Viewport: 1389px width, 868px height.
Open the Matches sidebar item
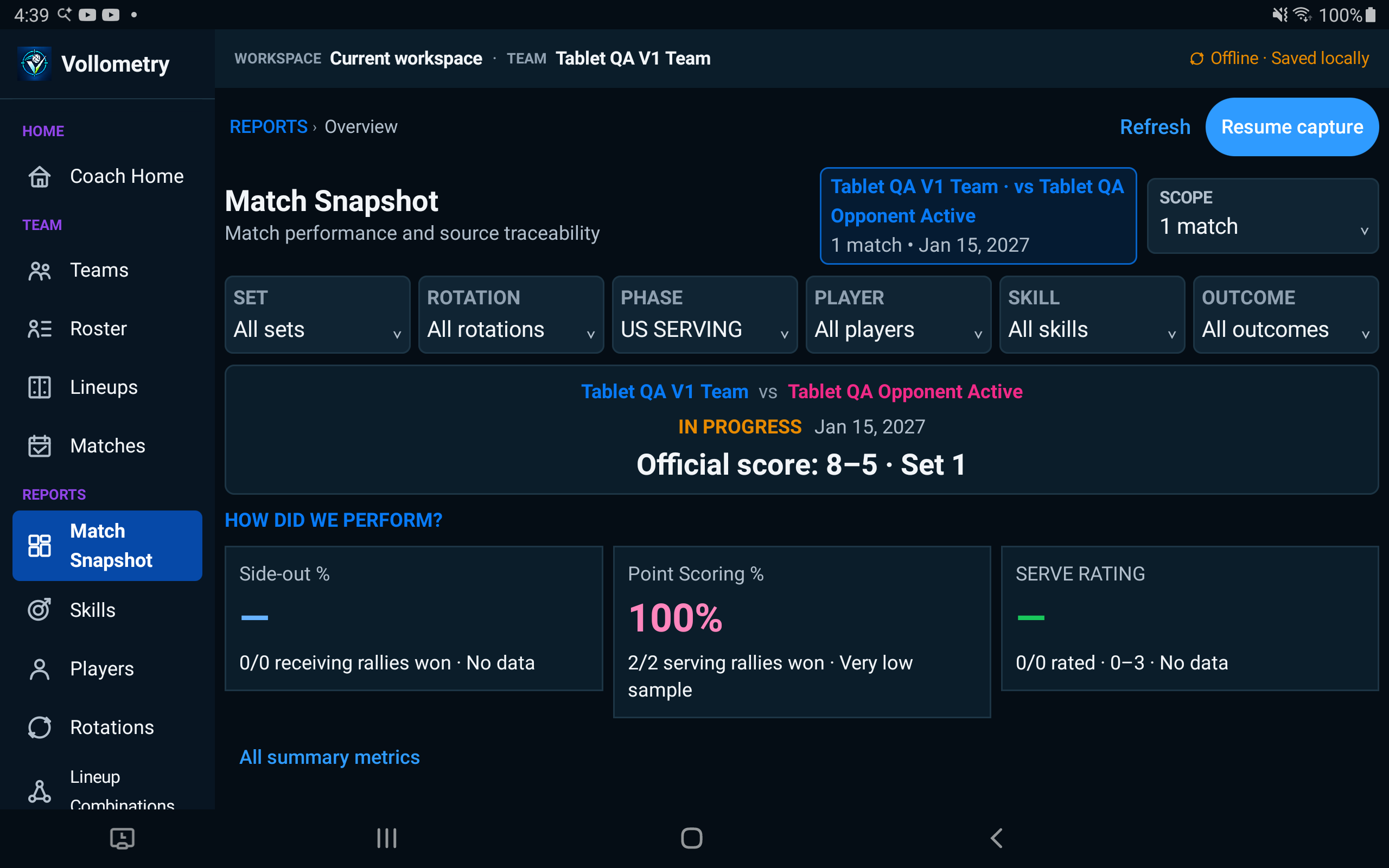(107, 446)
